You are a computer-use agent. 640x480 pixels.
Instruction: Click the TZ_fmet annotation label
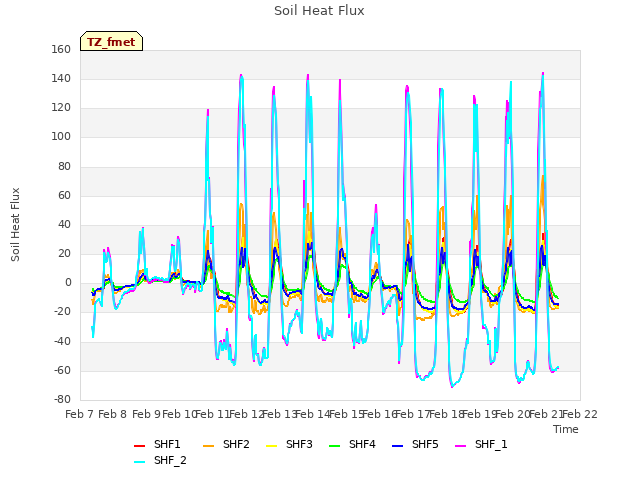111,42
